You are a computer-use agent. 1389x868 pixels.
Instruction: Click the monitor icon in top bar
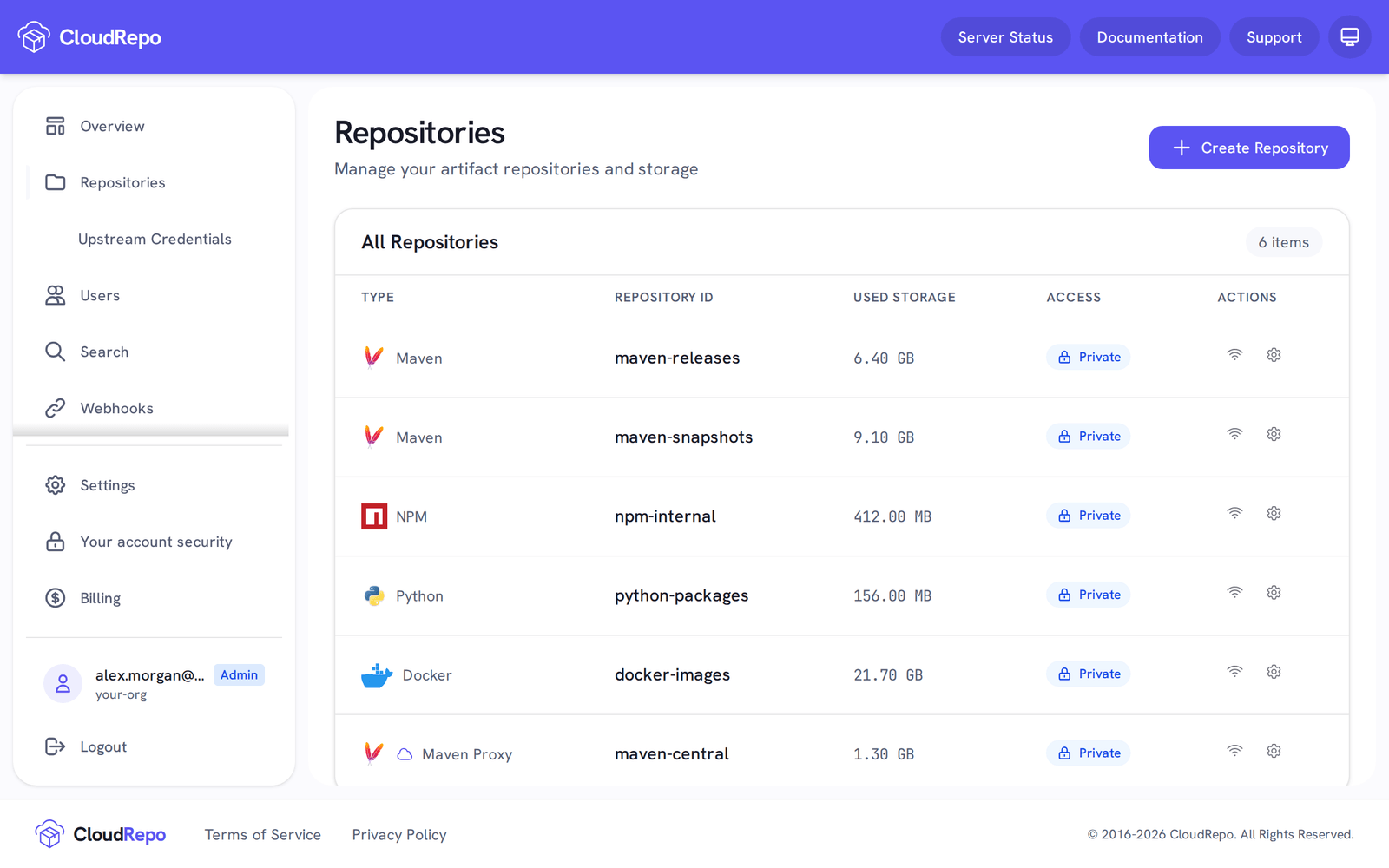tap(1349, 37)
